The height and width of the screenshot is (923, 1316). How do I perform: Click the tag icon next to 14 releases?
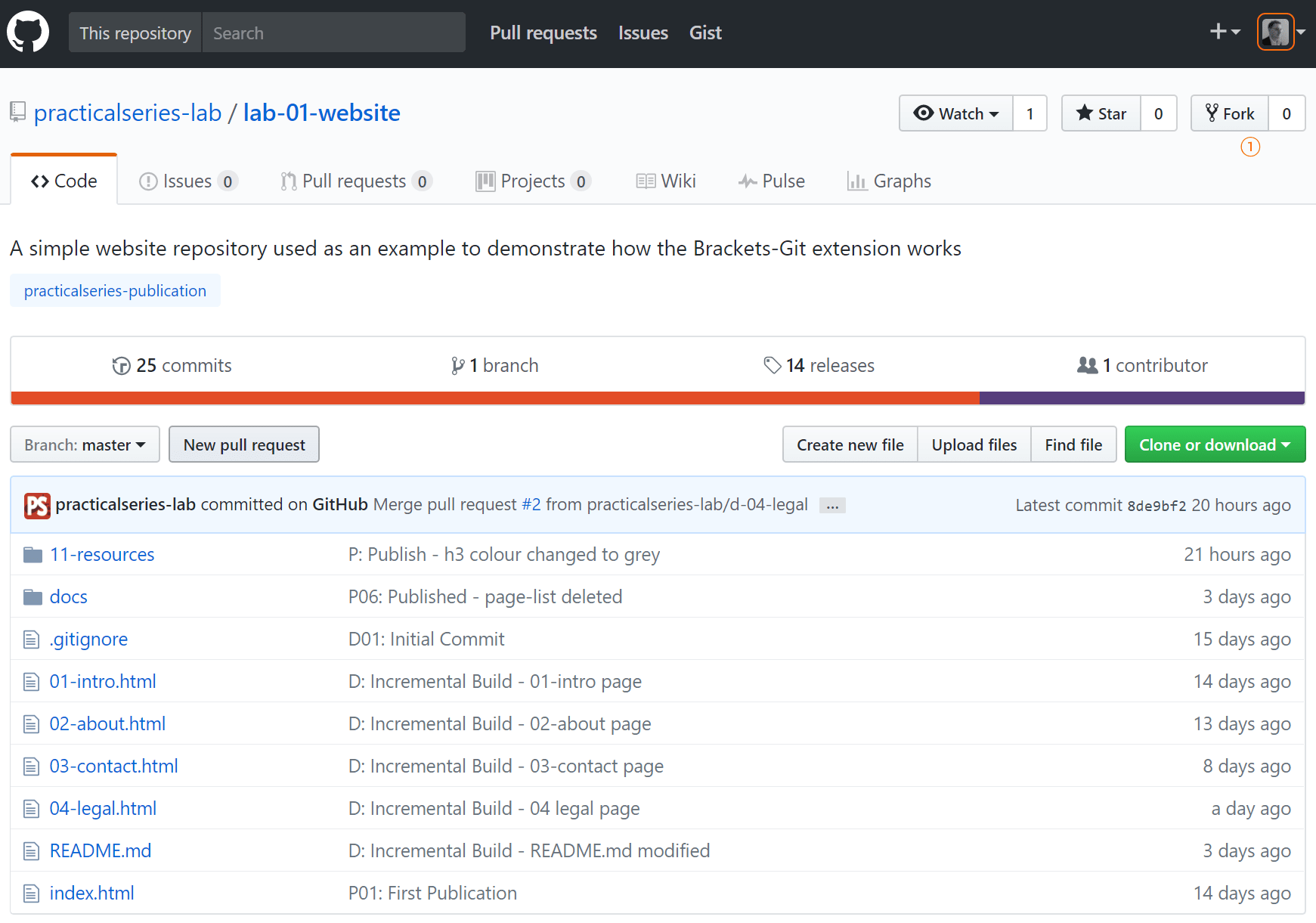pos(772,365)
